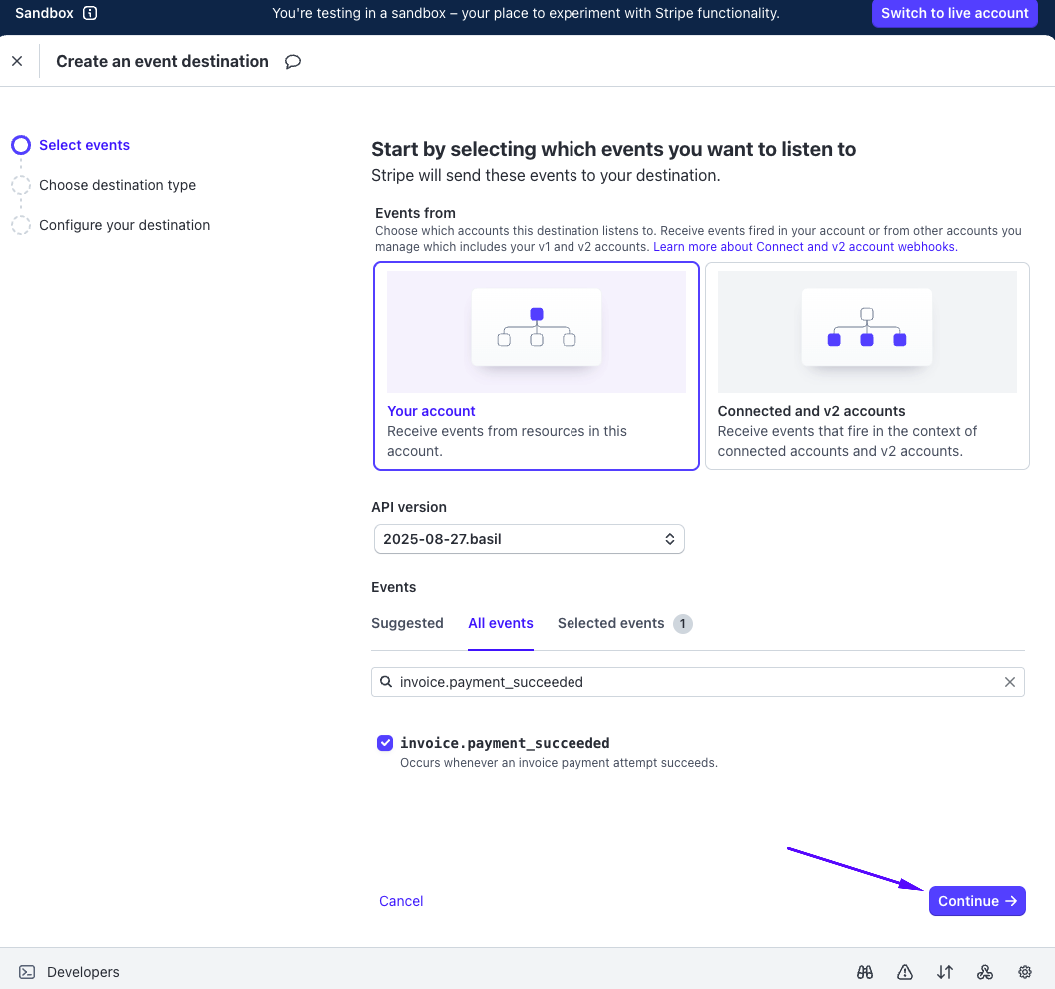Viewport: 1055px width, 989px height.
Task: Clear the event search text
Action: pyautogui.click(x=1010, y=682)
